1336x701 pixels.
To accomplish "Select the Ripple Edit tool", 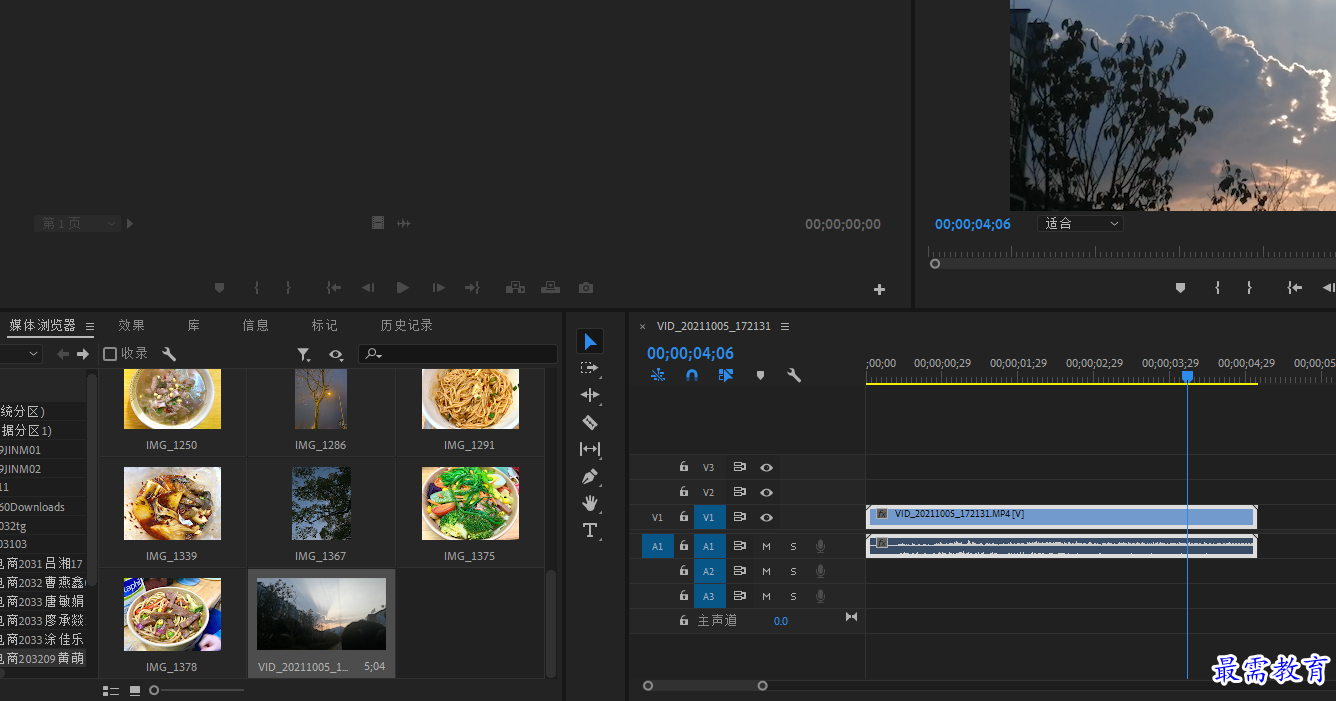I will (590, 395).
